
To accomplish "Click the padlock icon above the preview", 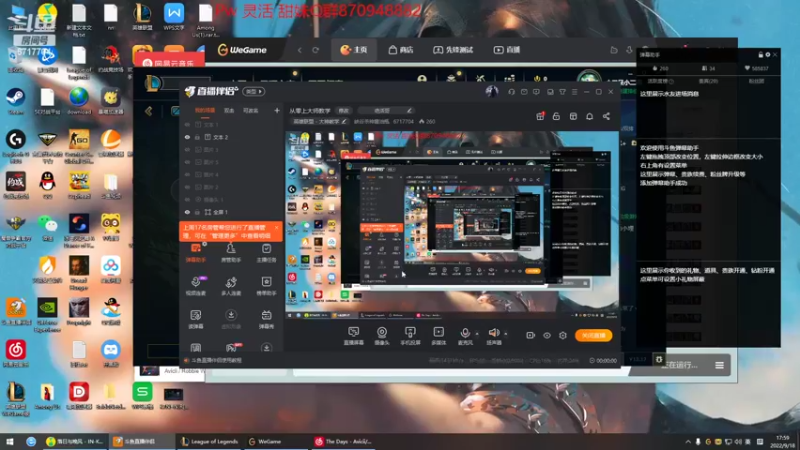I will click(556, 116).
